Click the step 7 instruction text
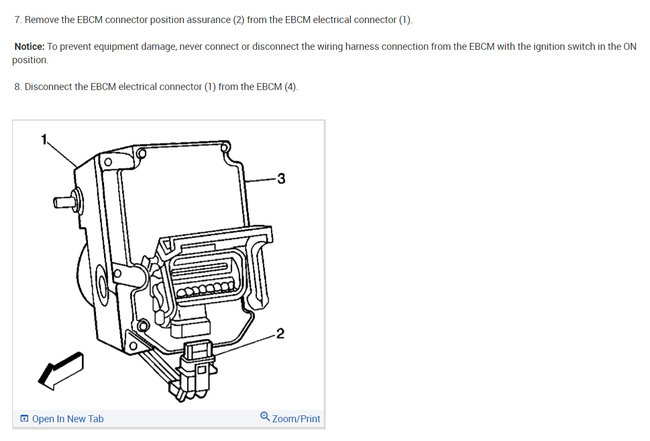 click(213, 20)
